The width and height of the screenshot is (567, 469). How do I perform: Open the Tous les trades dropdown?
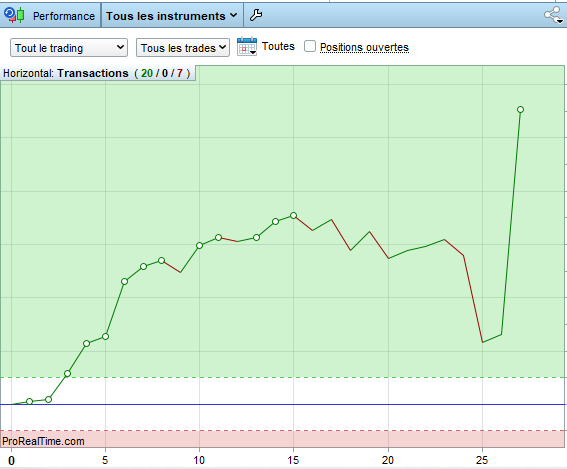point(183,48)
